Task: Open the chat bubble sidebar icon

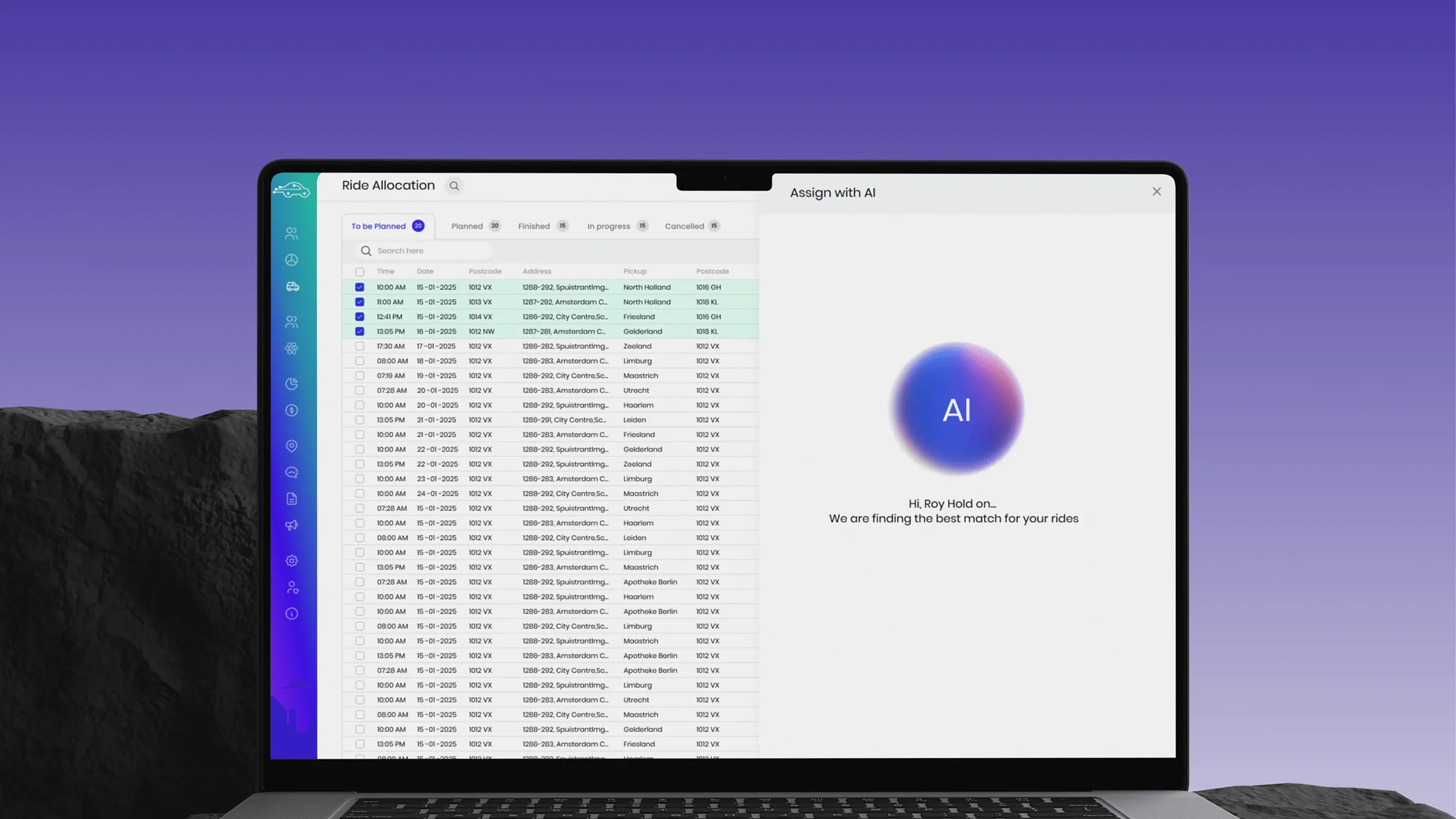Action: 292,472
